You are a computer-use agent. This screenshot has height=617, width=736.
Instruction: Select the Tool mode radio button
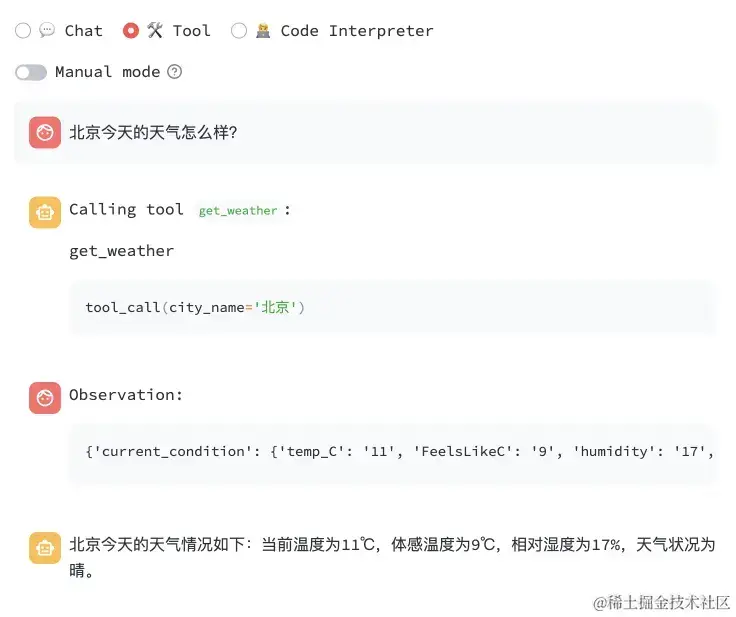pos(131,31)
